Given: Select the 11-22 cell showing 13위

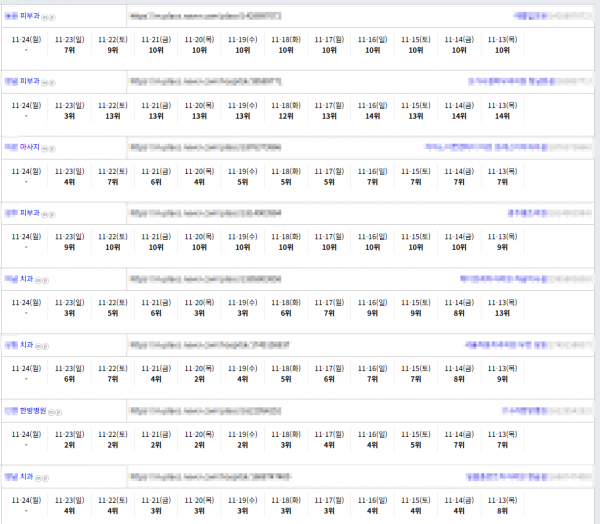Looking at the screenshot, I should [113, 111].
